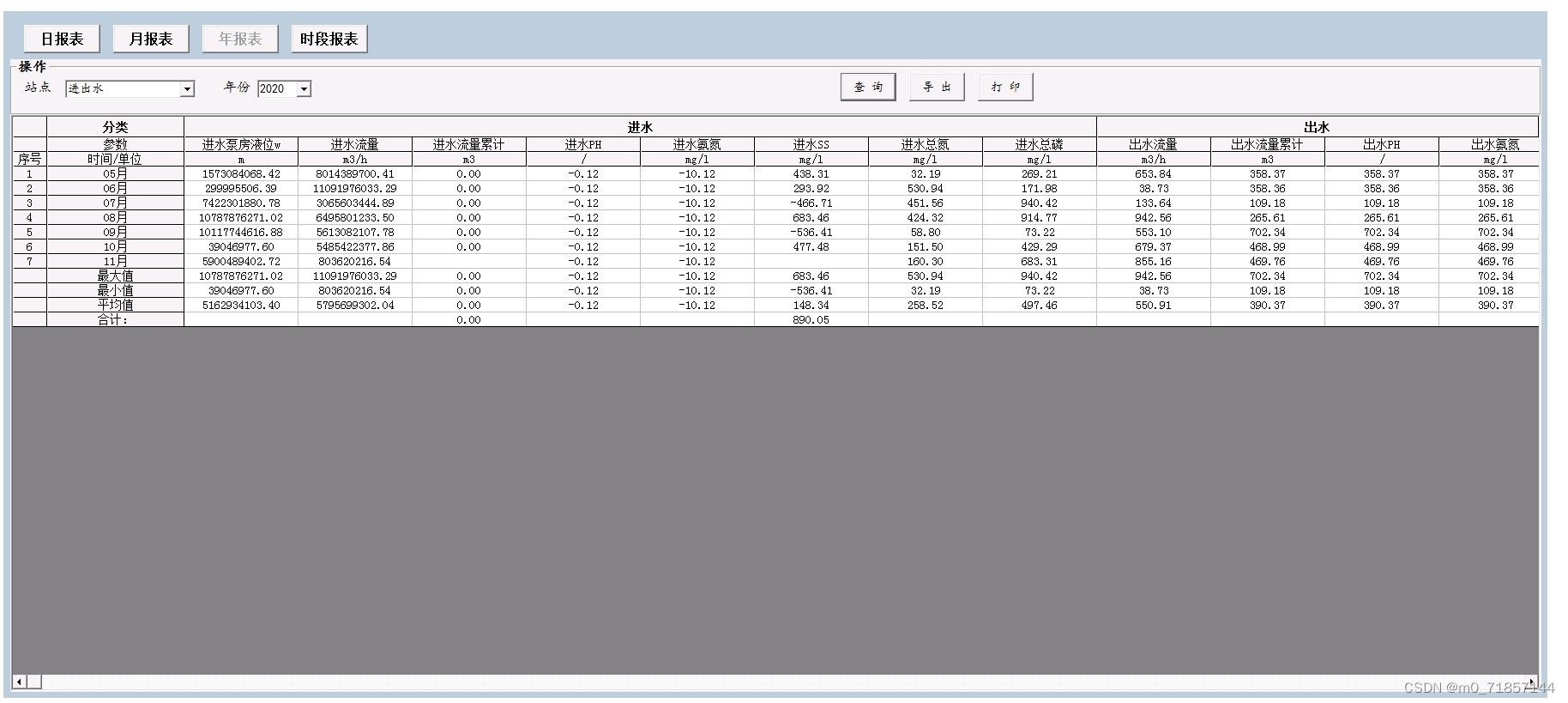Click the 分类 header cell

(115, 127)
